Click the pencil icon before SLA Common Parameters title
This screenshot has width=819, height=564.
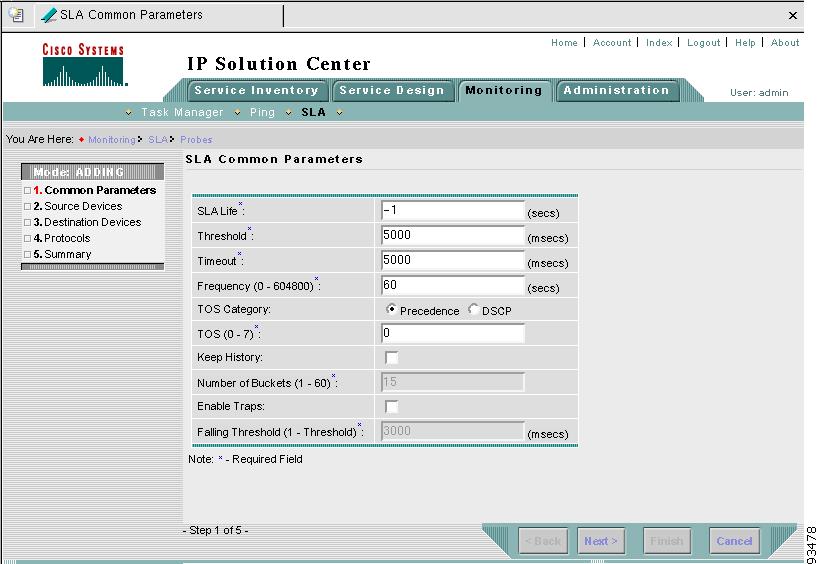coord(49,15)
